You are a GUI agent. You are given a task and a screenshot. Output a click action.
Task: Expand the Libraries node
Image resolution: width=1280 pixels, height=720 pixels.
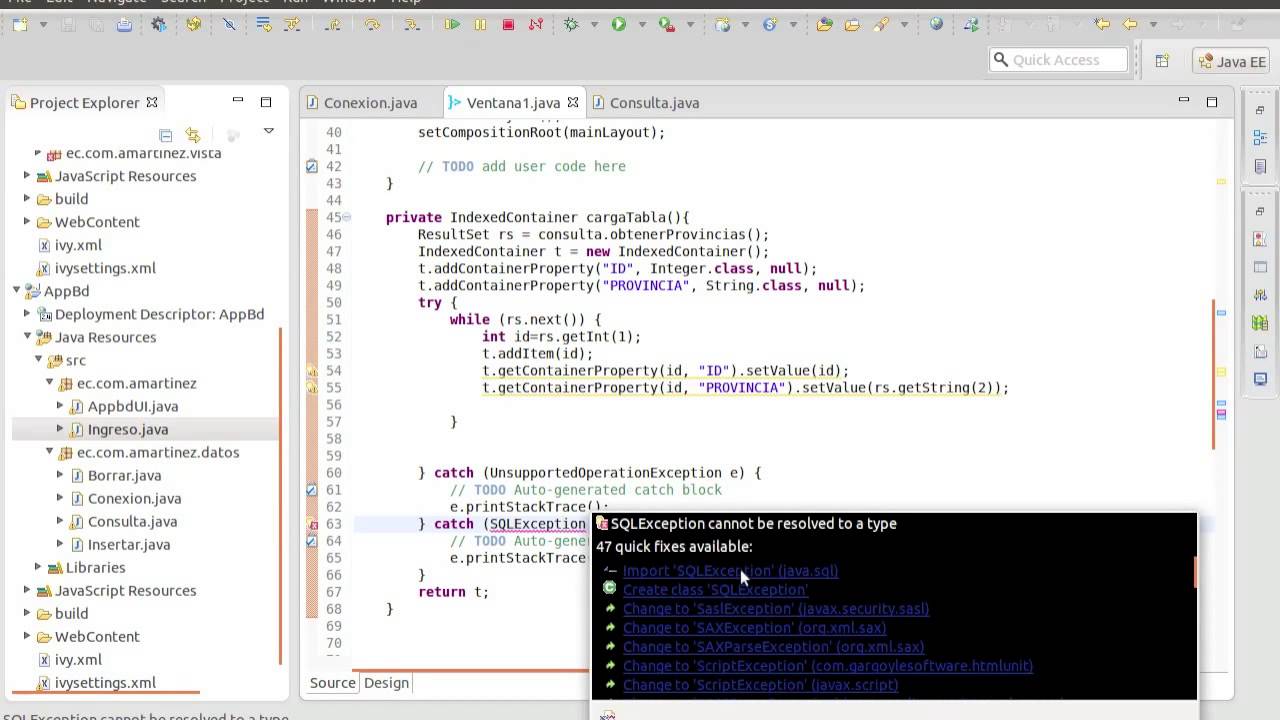tap(39, 567)
